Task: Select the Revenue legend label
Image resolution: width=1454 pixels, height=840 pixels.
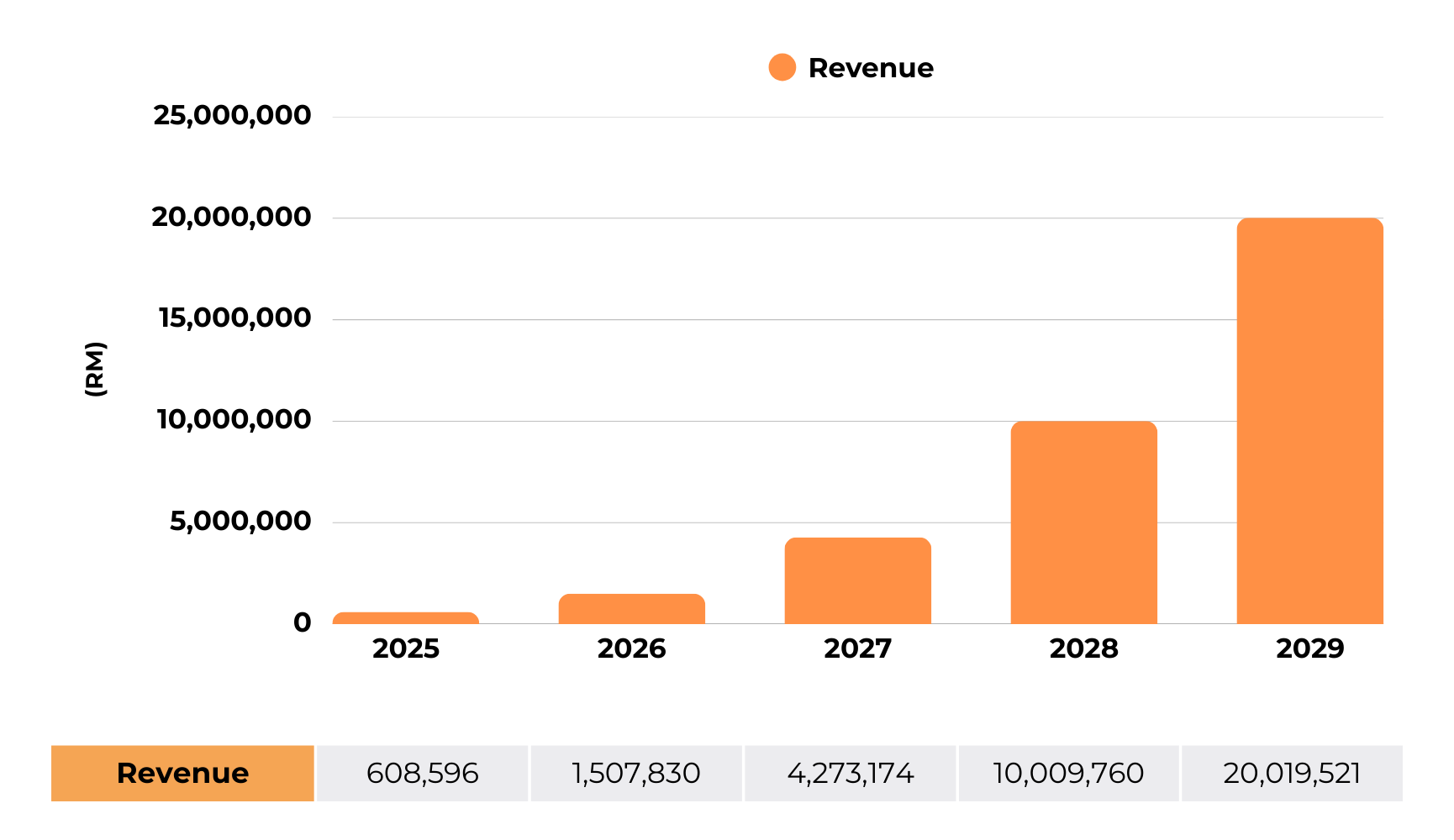Action: pos(871,68)
